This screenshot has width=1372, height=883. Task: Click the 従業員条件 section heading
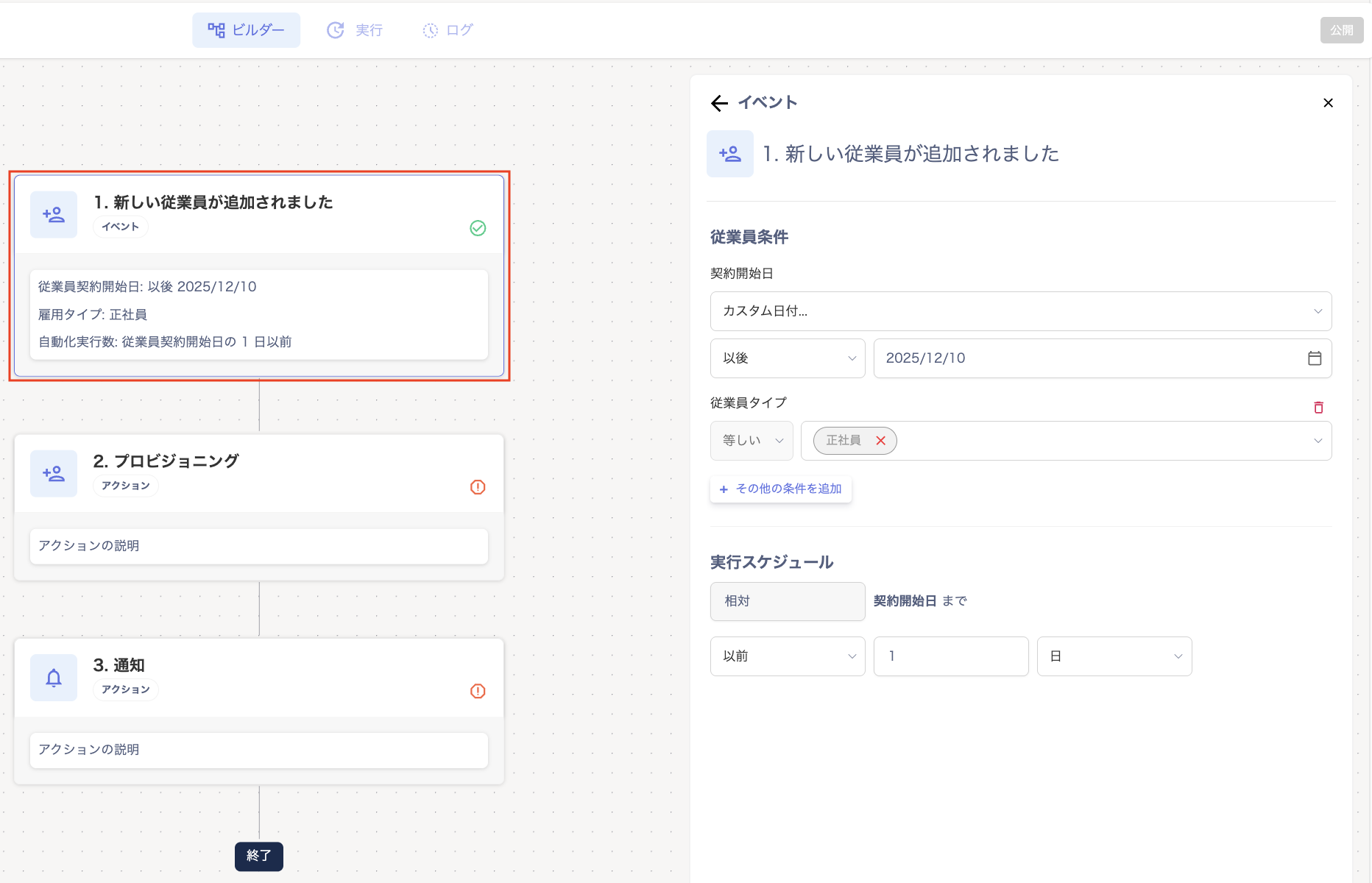(x=749, y=237)
